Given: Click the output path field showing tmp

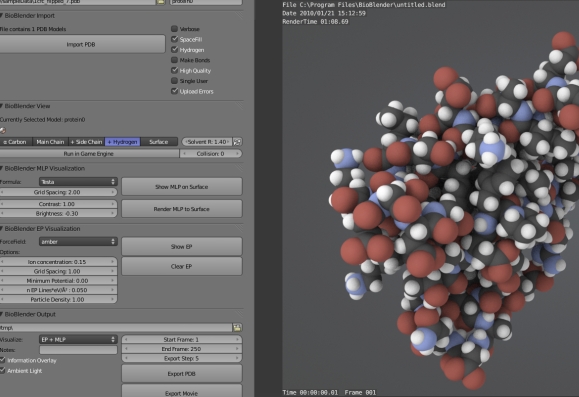Looking at the screenshot, I should pyautogui.click(x=116, y=327).
